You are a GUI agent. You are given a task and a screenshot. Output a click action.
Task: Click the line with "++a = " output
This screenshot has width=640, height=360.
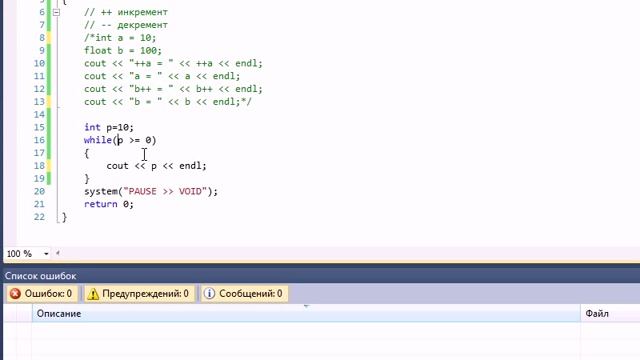(173, 63)
